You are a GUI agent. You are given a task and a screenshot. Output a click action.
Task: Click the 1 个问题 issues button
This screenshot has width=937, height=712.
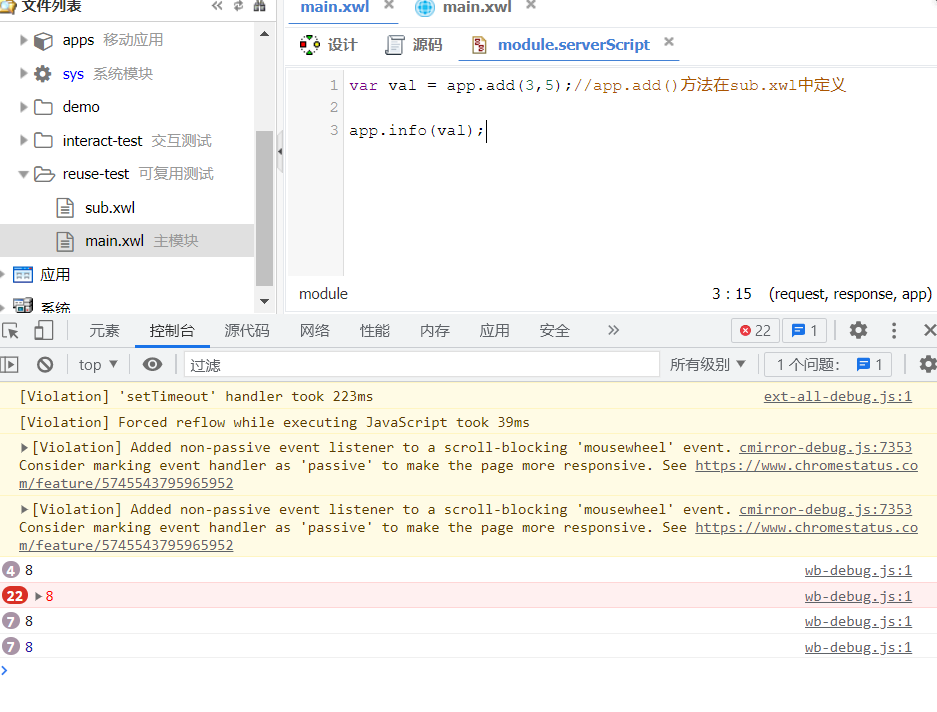[828, 365]
